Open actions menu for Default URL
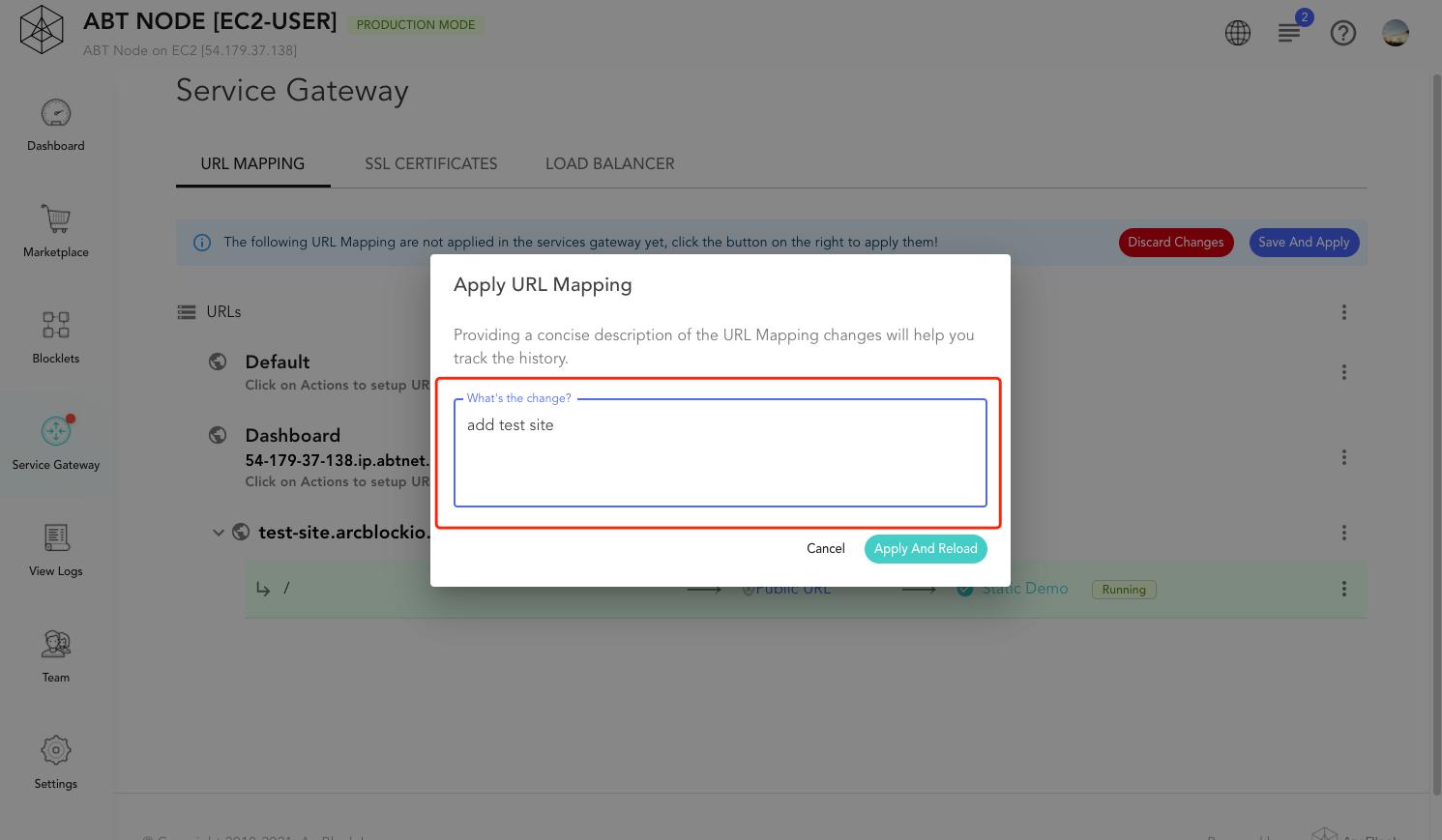The height and width of the screenshot is (840, 1442). tap(1344, 372)
